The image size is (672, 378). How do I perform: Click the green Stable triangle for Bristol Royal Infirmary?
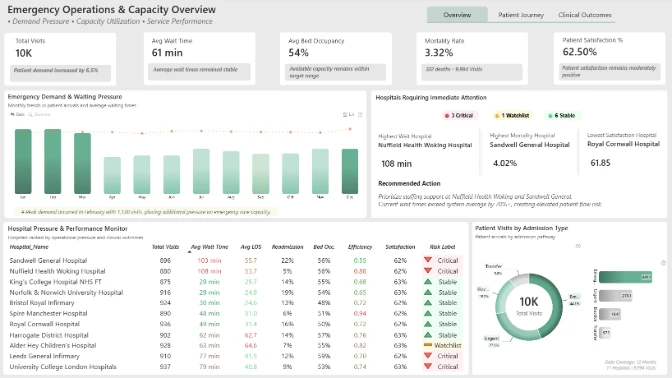point(427,302)
